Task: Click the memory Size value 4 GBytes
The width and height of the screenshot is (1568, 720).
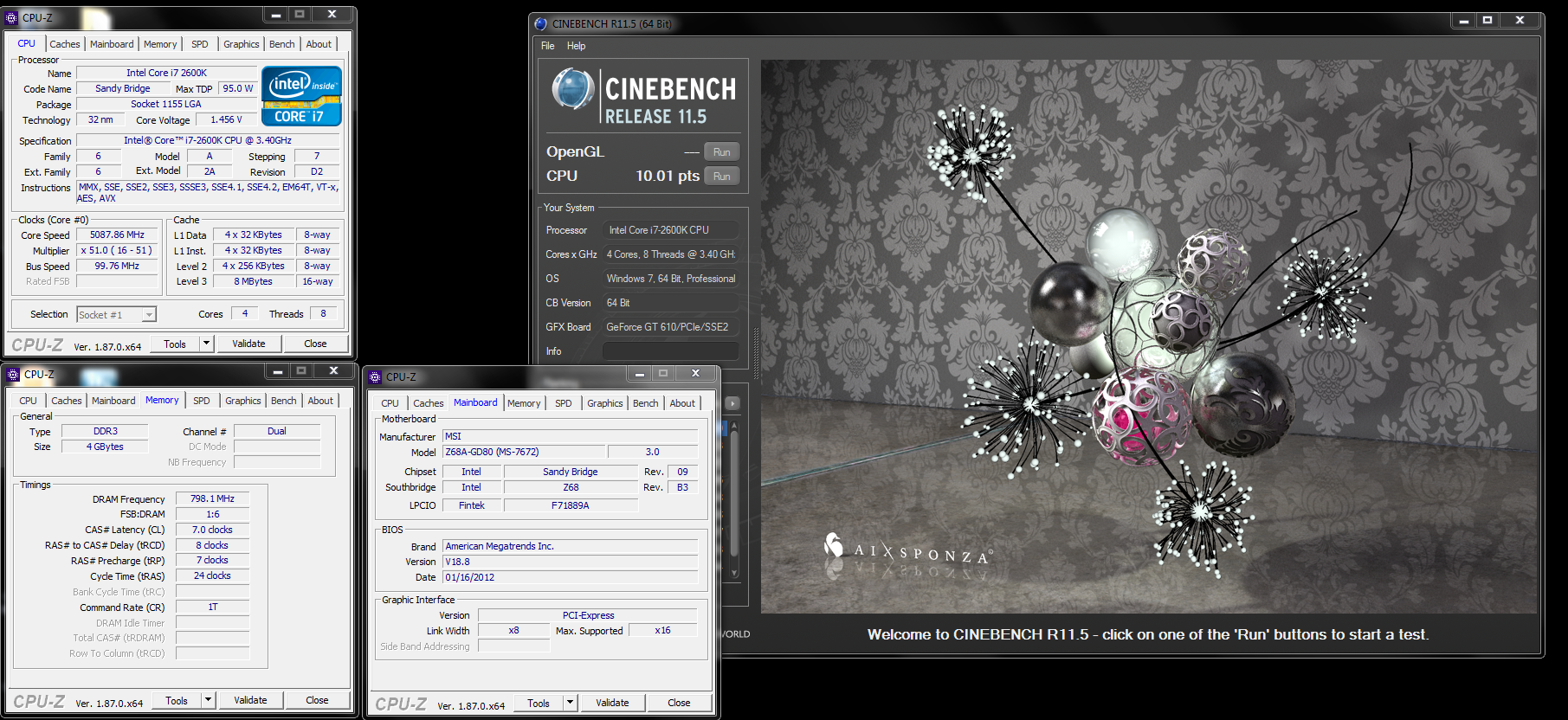Action: [105, 447]
